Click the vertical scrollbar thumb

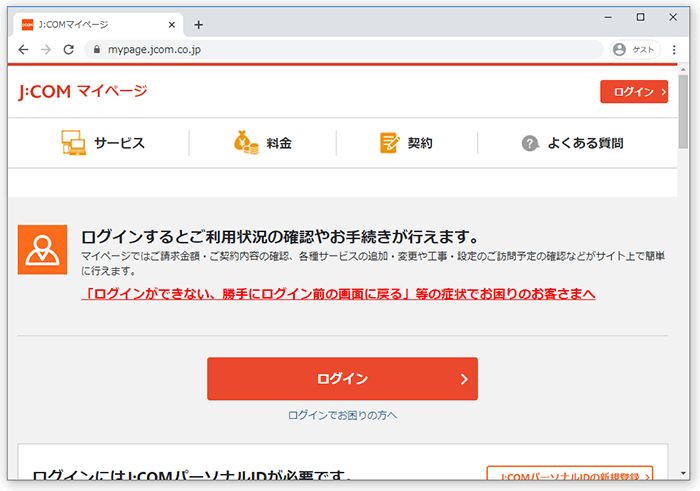click(x=683, y=112)
